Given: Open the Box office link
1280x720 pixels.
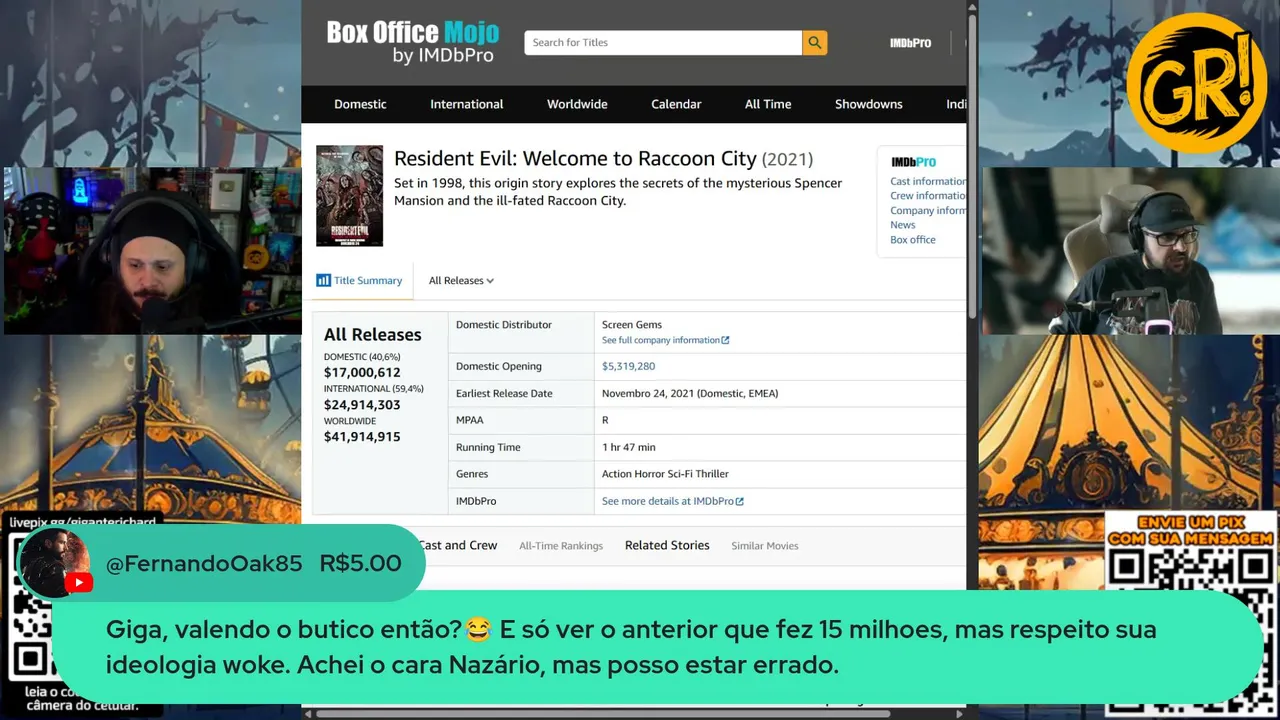Looking at the screenshot, I should tap(913, 240).
